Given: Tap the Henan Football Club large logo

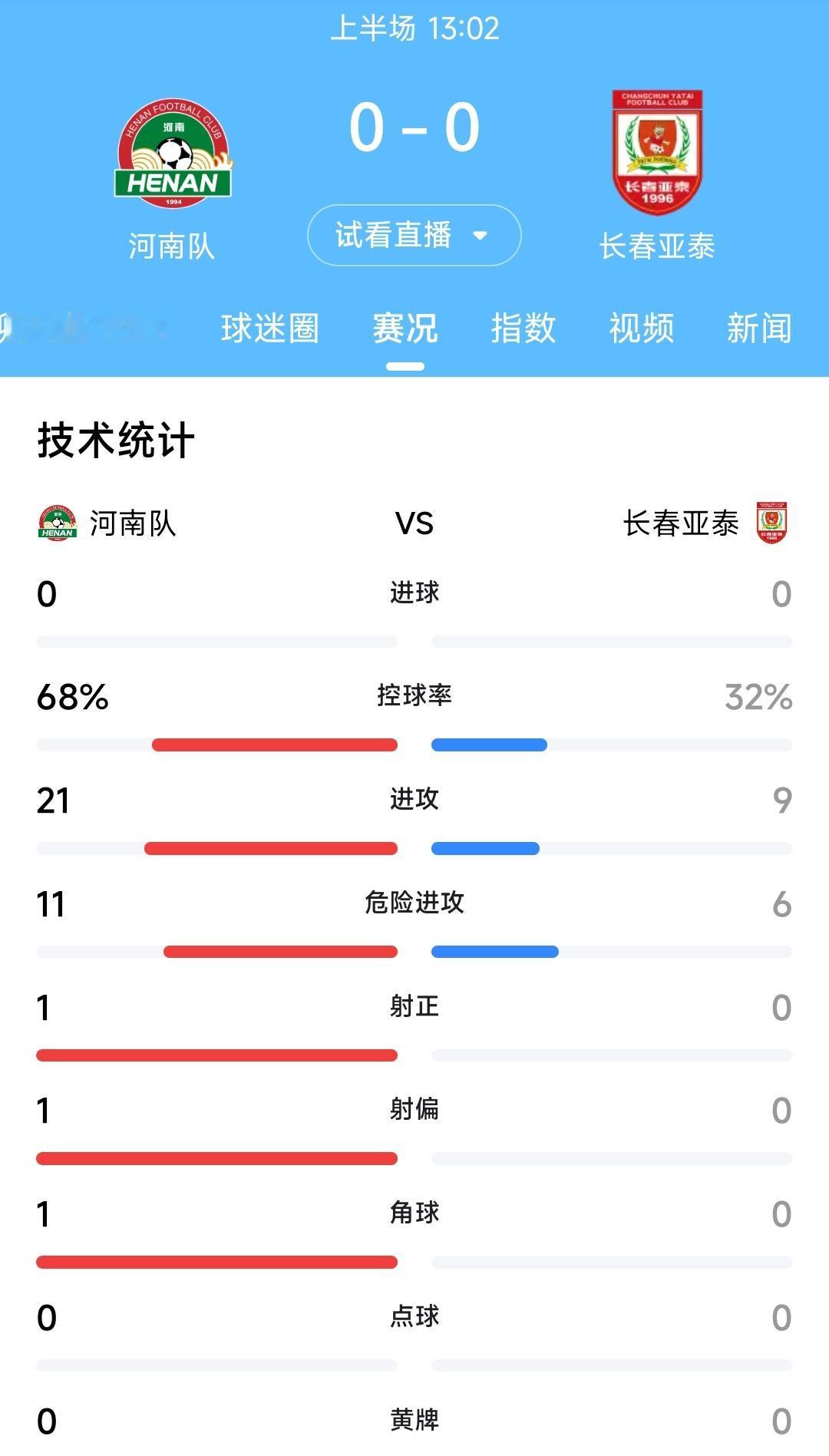Looking at the screenshot, I should tap(173, 154).
